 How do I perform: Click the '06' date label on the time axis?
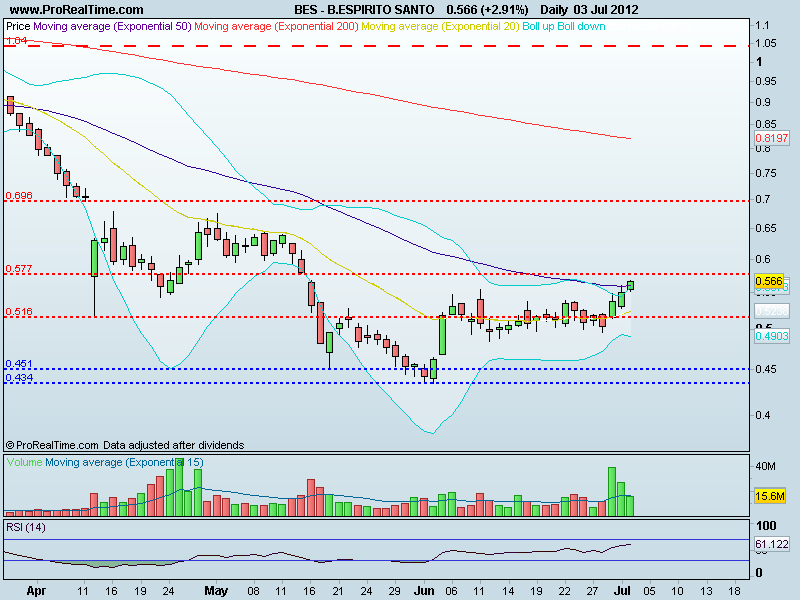pyautogui.click(x=452, y=591)
